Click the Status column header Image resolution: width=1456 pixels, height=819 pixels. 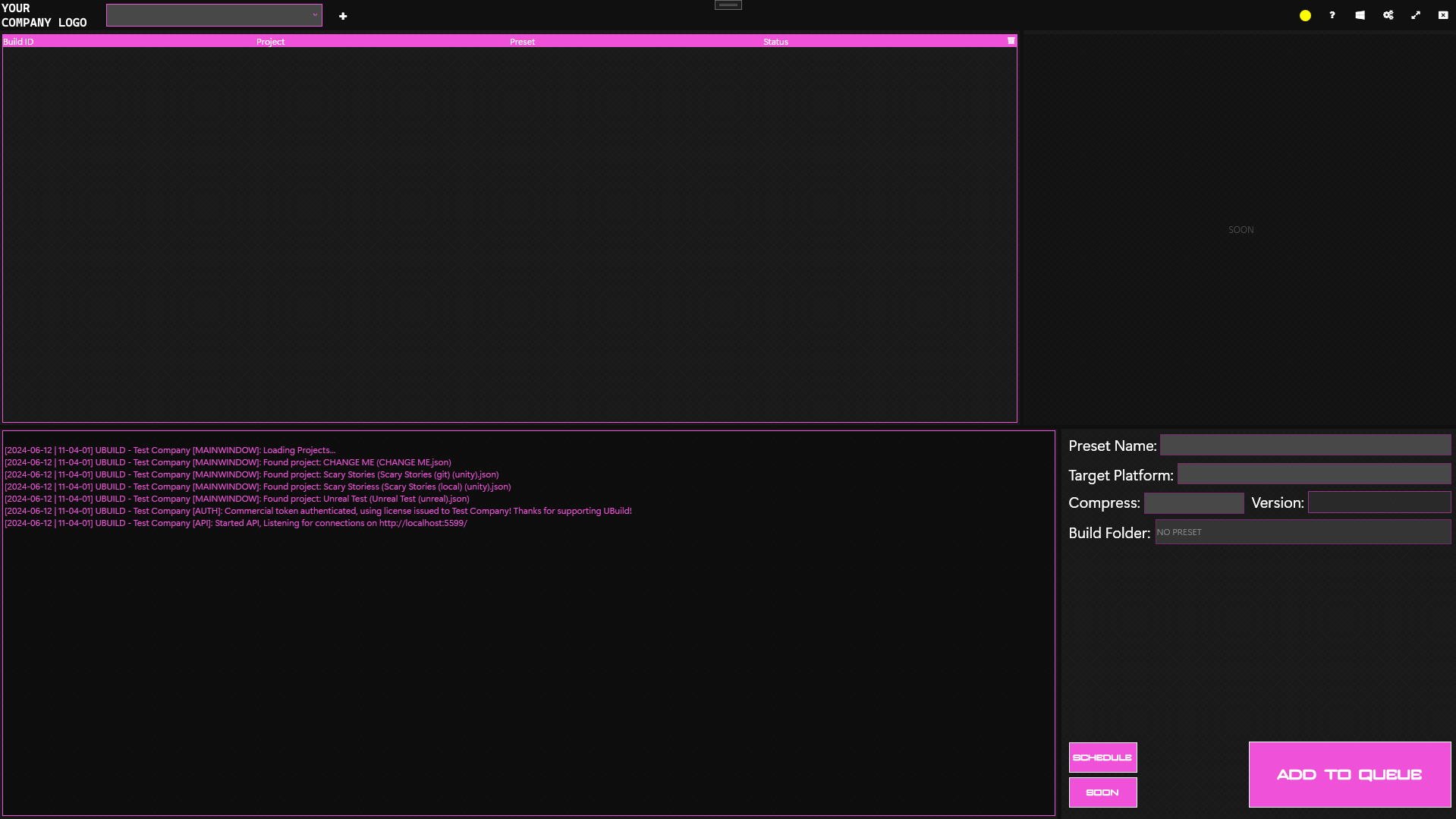[775, 42]
